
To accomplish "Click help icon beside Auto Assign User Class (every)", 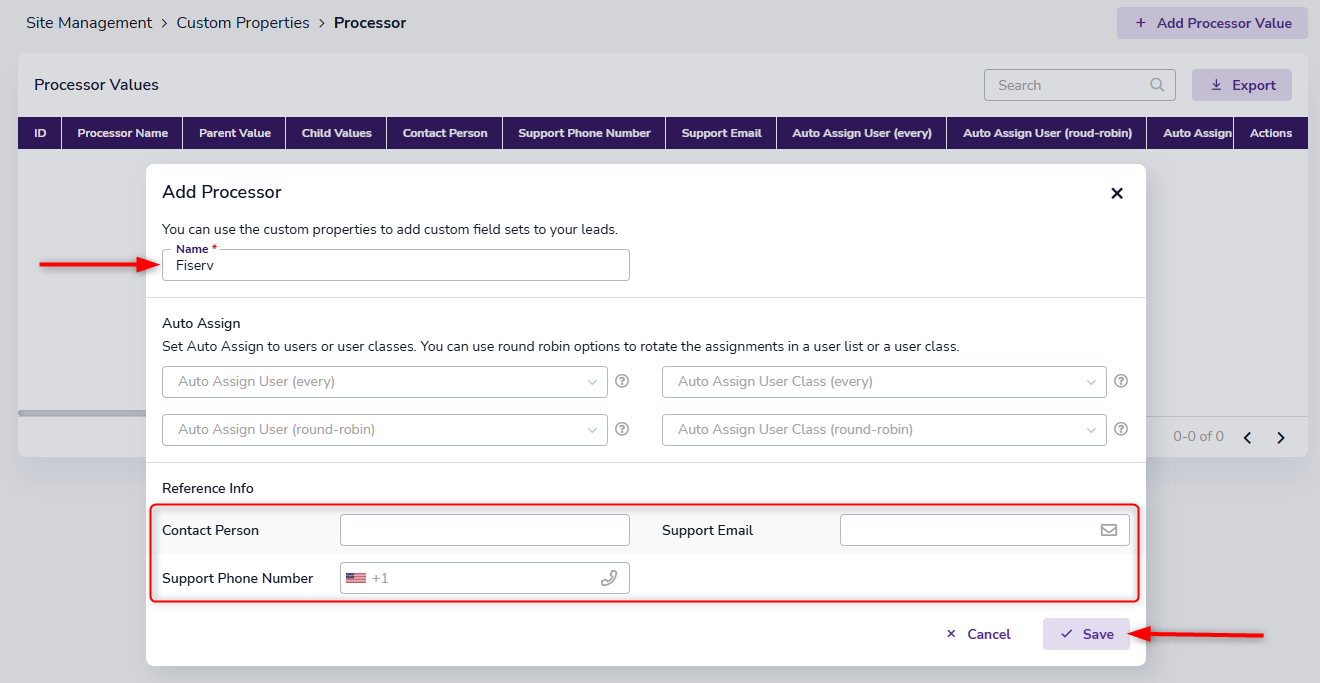I will [1121, 381].
